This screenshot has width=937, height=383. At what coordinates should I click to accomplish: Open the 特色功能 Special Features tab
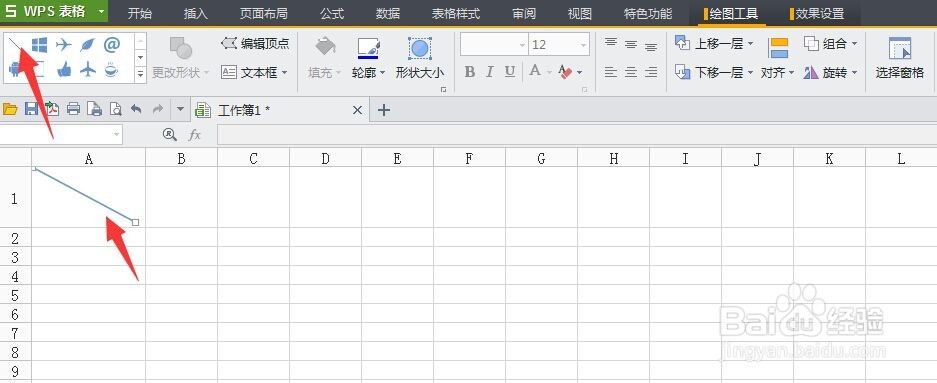648,13
